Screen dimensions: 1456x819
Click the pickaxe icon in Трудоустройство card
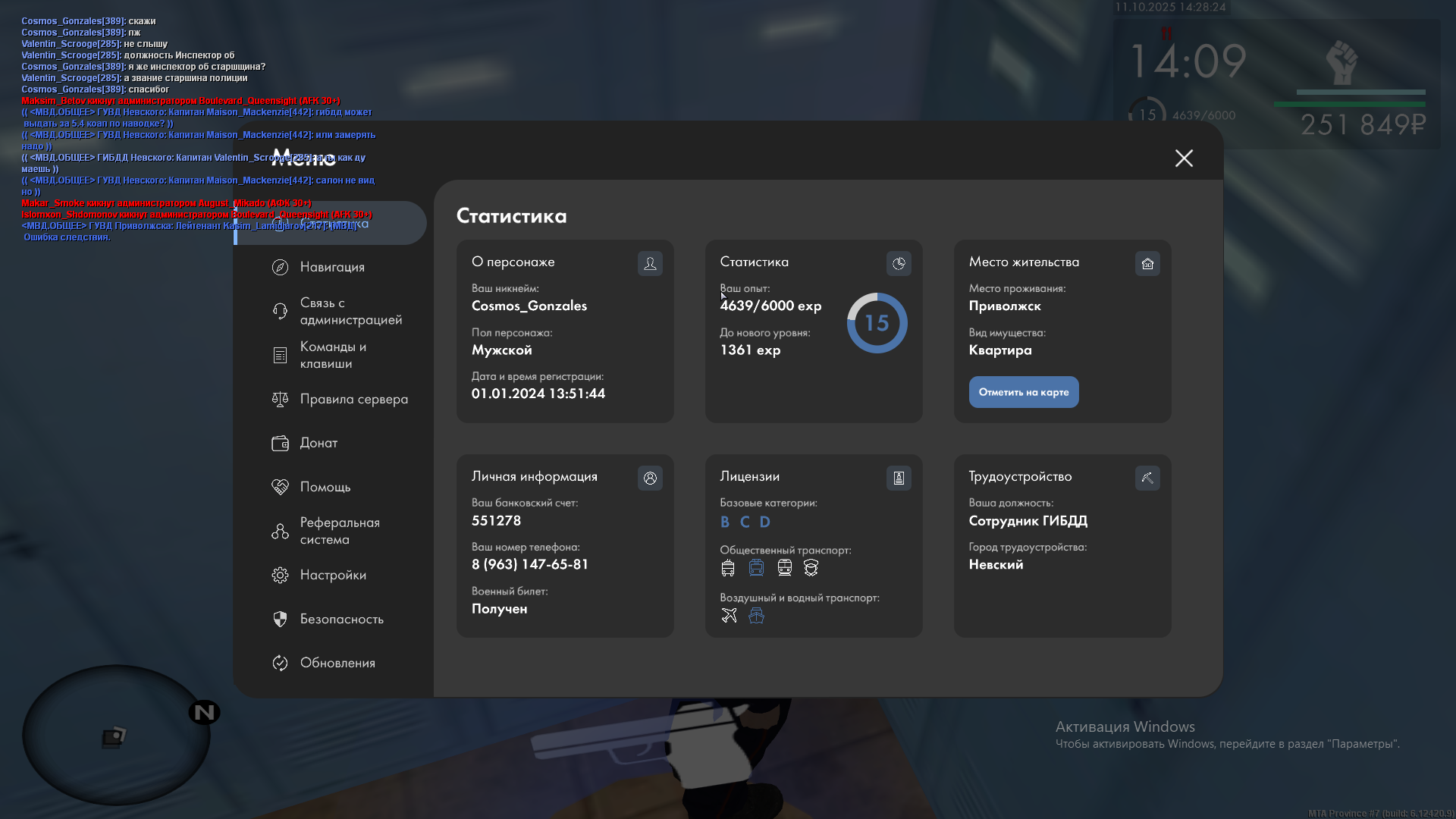(1147, 479)
